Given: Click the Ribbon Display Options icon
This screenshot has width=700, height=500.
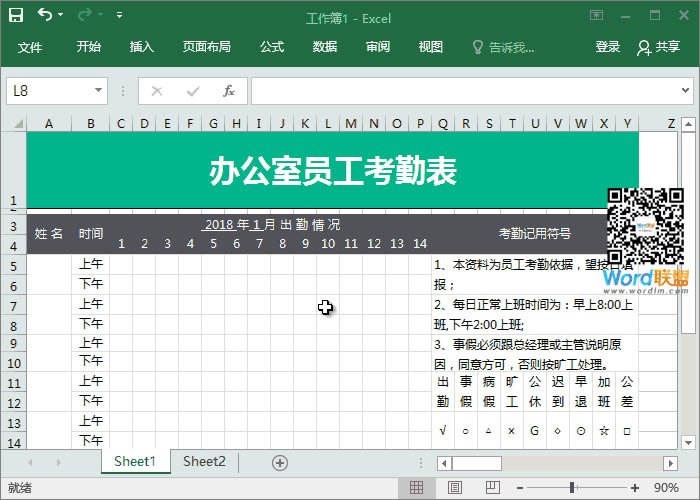Looking at the screenshot, I should point(596,16).
